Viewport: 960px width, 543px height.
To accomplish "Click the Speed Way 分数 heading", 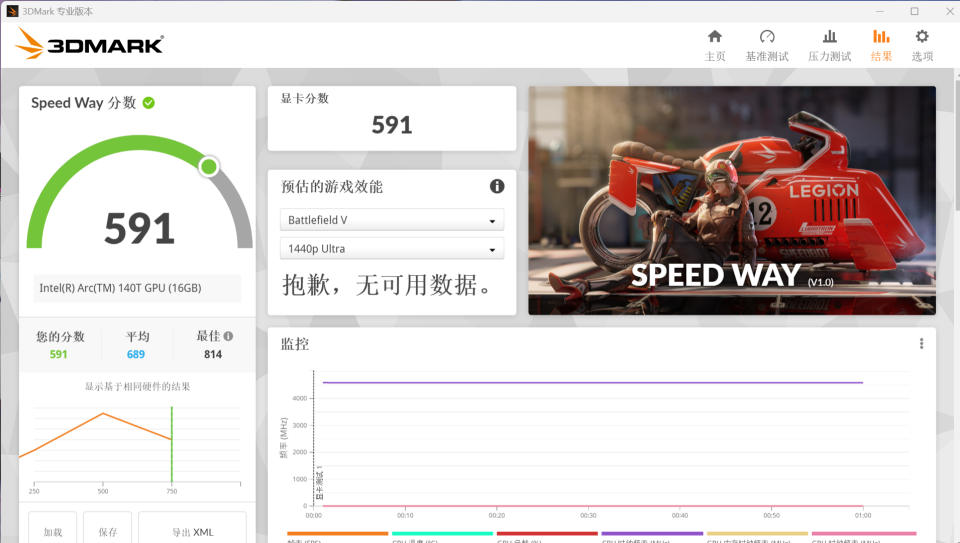I will click(84, 103).
